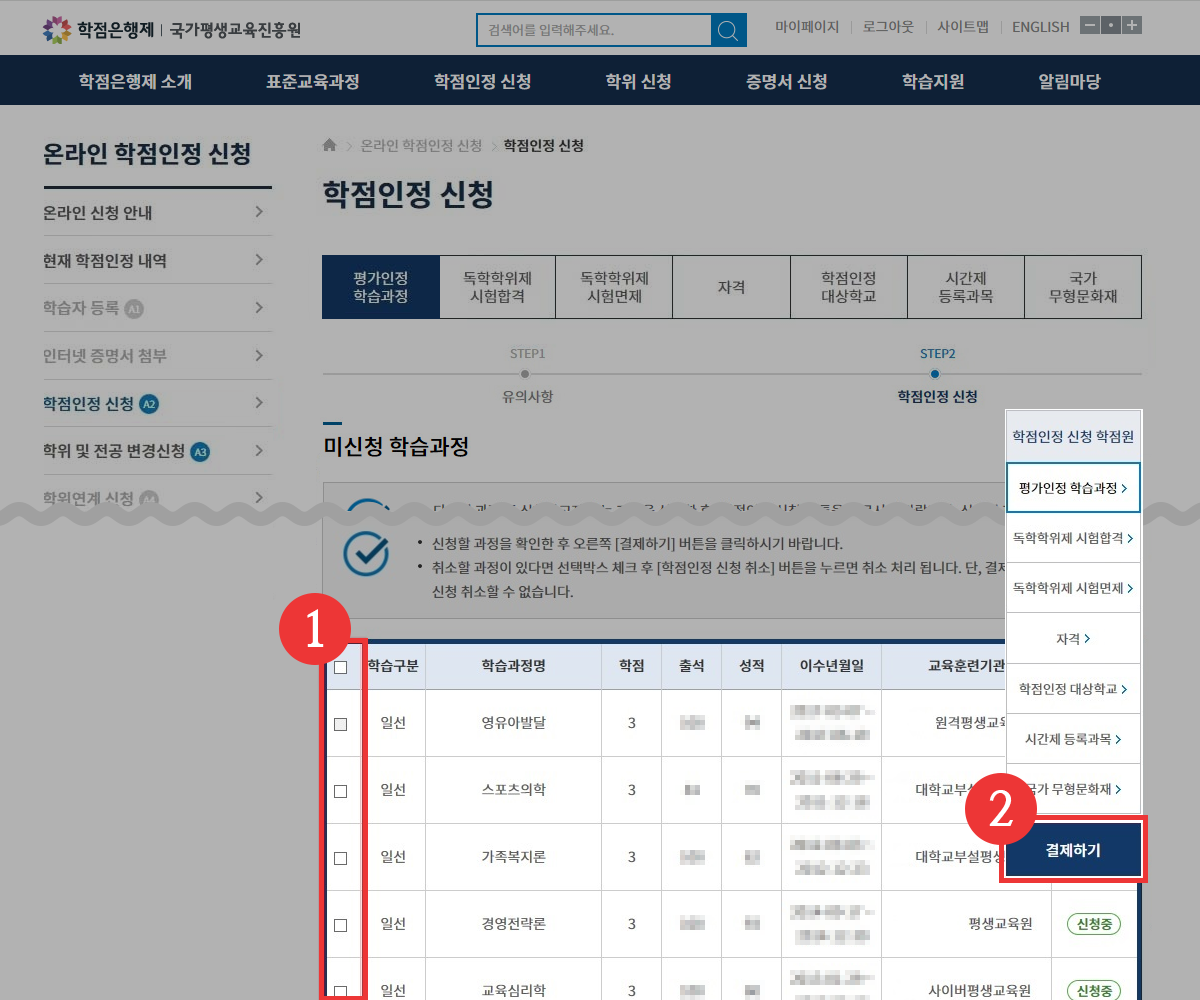The image size is (1200, 1000).
Task: Toggle the select-all checkbox in table header
Action: click(340, 668)
